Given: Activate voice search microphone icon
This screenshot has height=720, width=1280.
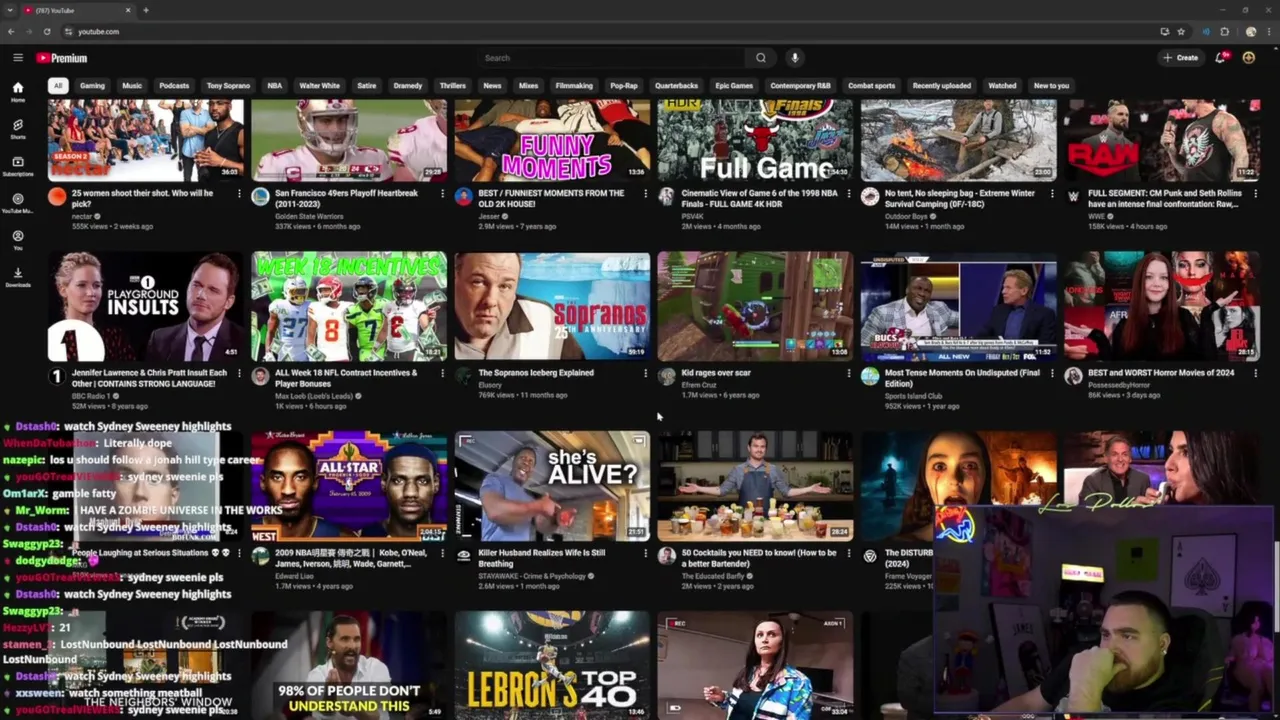Looking at the screenshot, I should coord(795,58).
